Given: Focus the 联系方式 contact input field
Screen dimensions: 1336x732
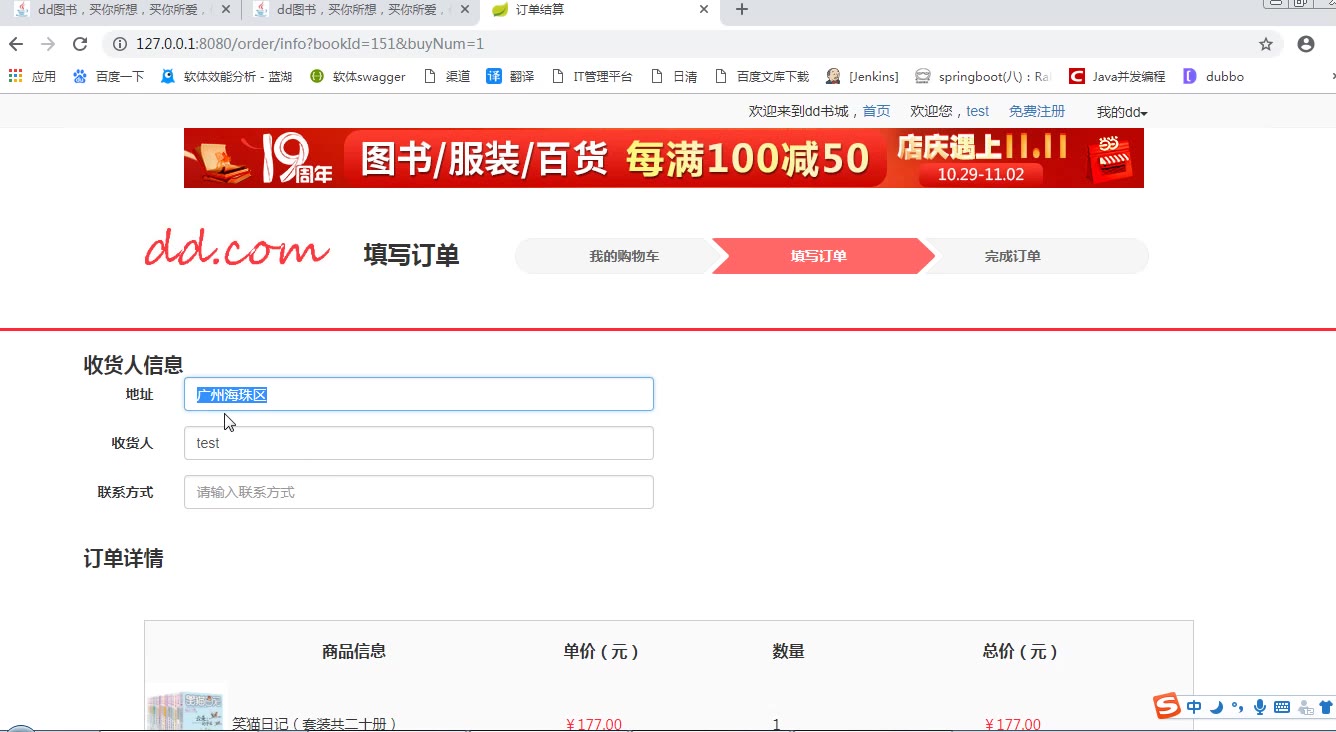Looking at the screenshot, I should tap(419, 492).
